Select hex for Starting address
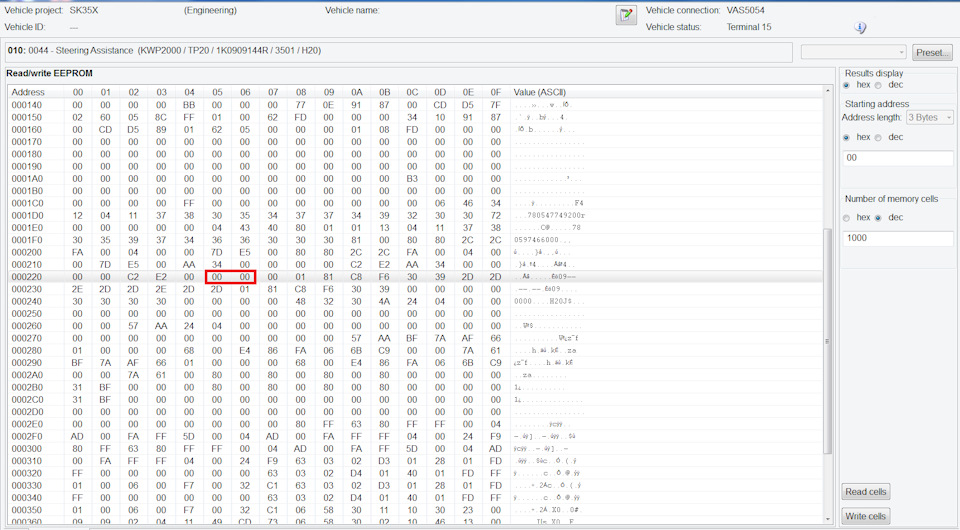The width and height of the screenshot is (960, 530). (847, 138)
